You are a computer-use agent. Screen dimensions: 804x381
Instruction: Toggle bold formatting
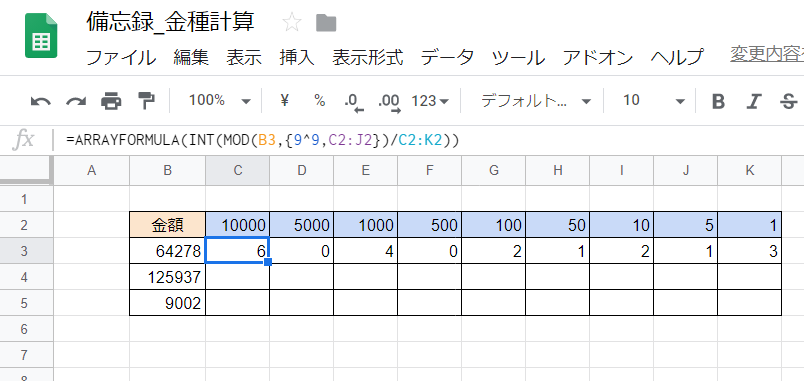(718, 102)
